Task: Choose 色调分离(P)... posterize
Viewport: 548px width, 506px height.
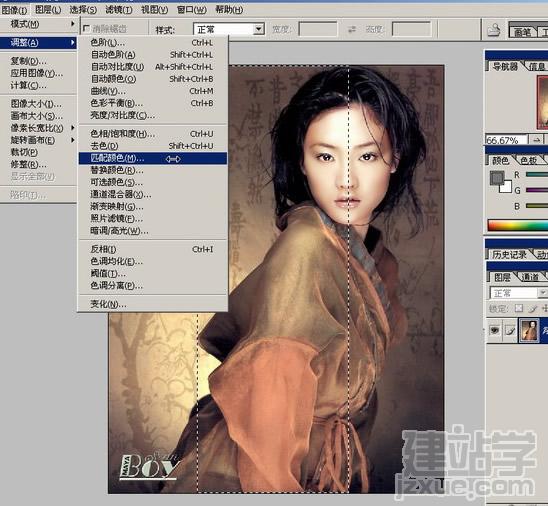Action: click(x=153, y=286)
